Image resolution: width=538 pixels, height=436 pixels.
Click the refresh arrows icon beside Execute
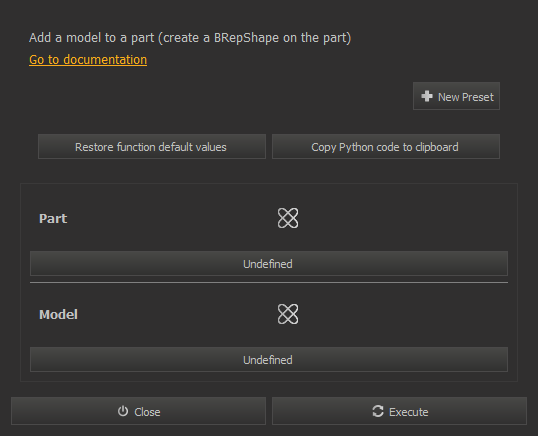[x=378, y=411]
